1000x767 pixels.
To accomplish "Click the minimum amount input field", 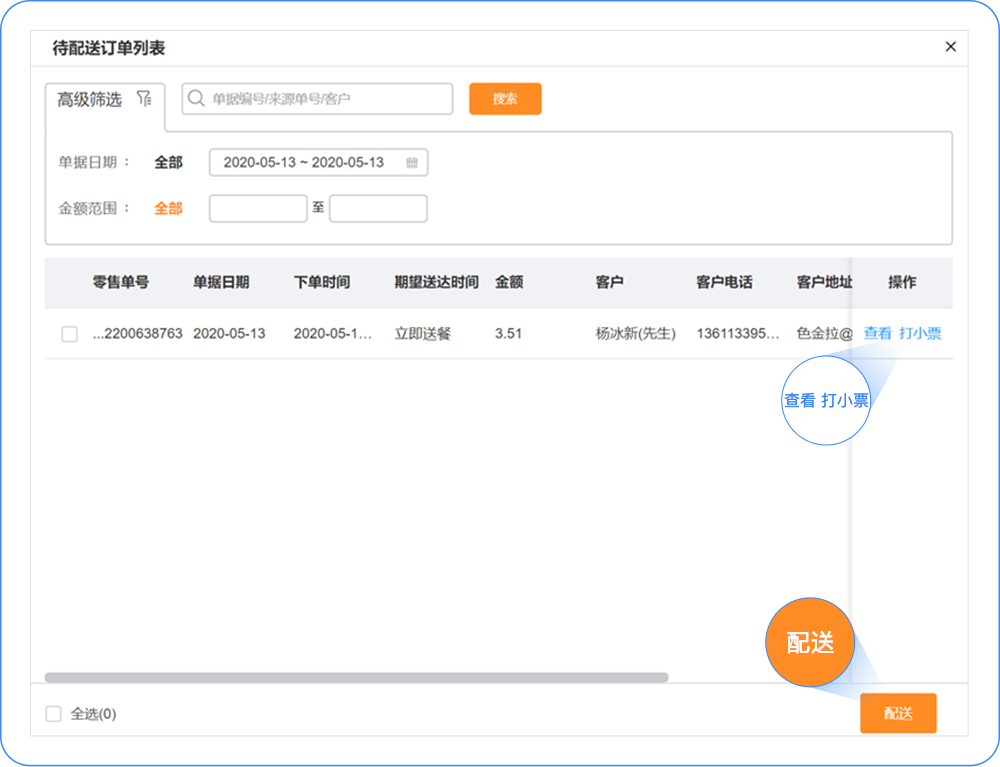I will point(258,208).
